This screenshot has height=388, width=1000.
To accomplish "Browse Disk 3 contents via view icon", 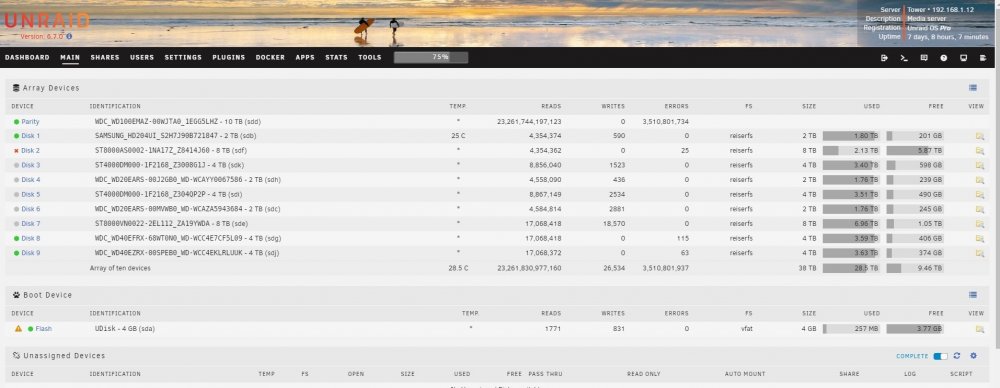I will [x=980, y=165].
